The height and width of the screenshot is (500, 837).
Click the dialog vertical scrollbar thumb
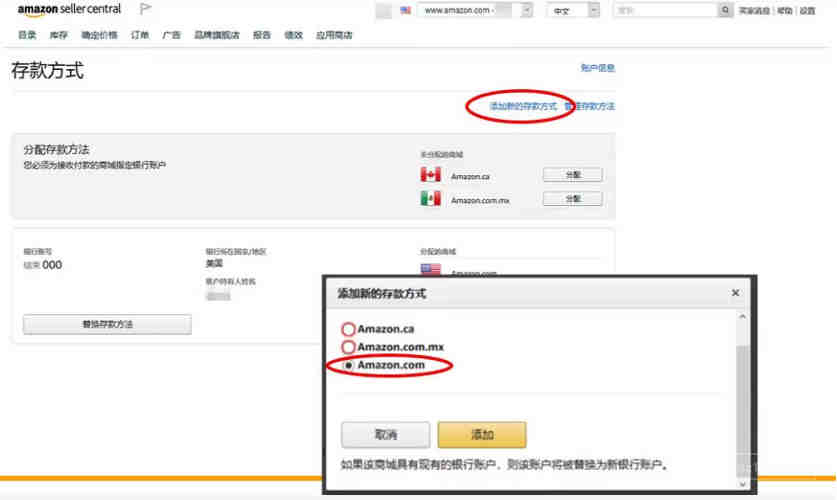[x=743, y=411]
